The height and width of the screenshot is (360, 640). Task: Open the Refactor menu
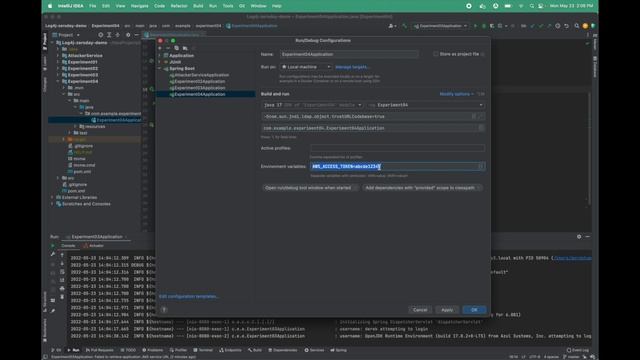(179, 6)
